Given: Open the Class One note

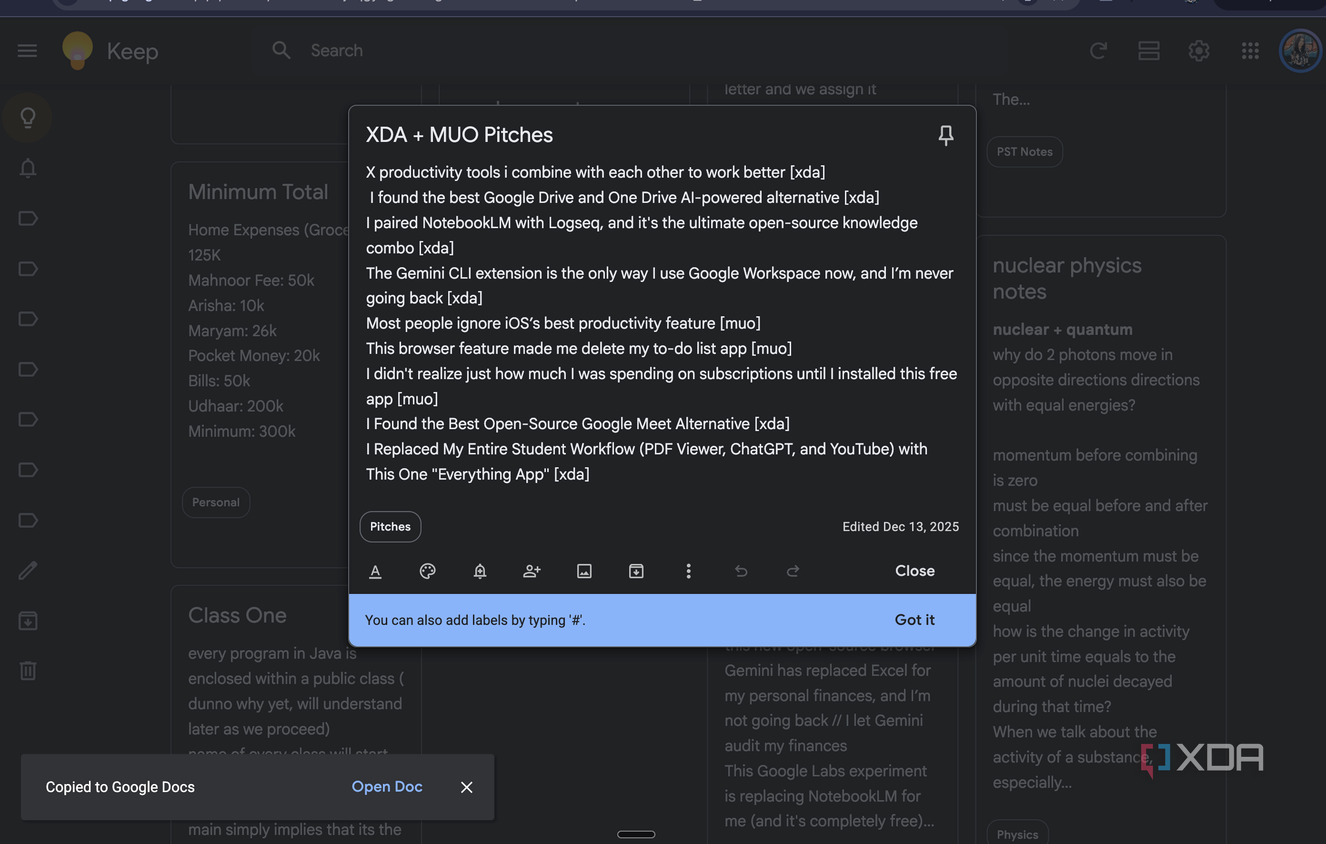Looking at the screenshot, I should coord(237,615).
